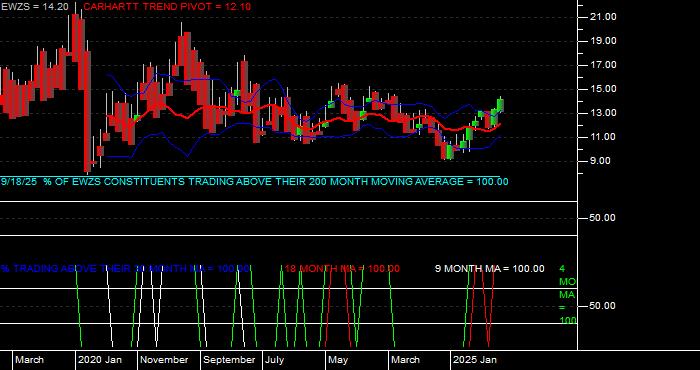This screenshot has height=370, width=700.
Task: Click the 50.00 value of the bottom oscillator panel
Action: (604, 306)
